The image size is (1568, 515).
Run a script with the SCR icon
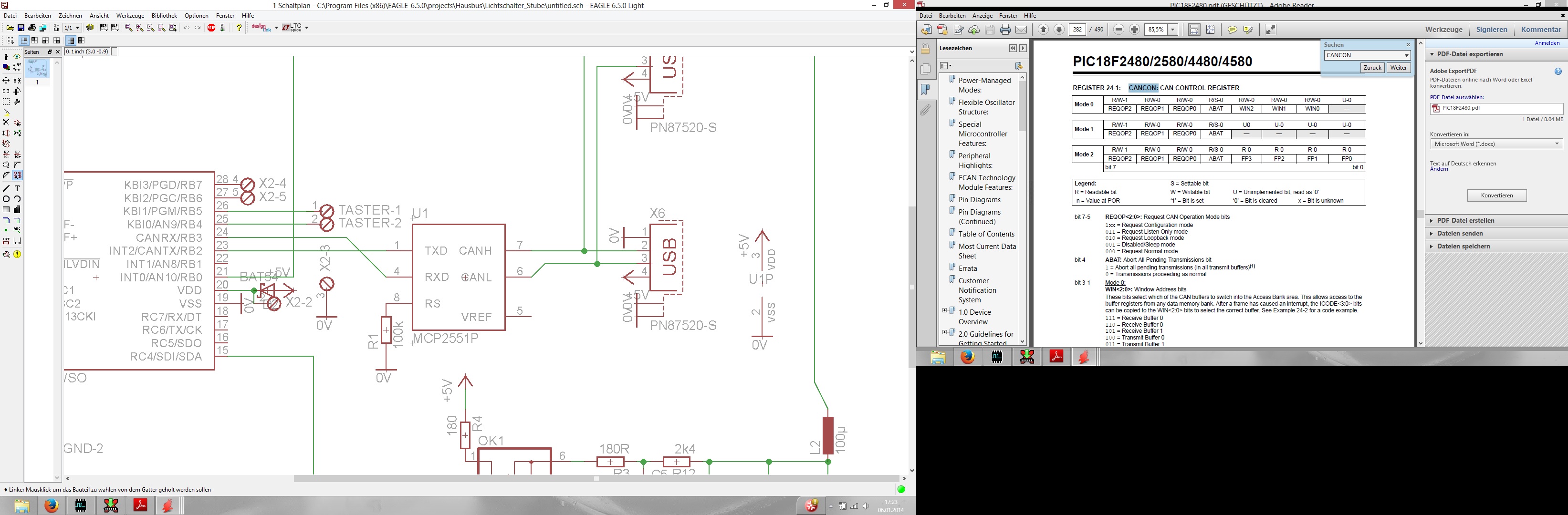click(x=104, y=27)
